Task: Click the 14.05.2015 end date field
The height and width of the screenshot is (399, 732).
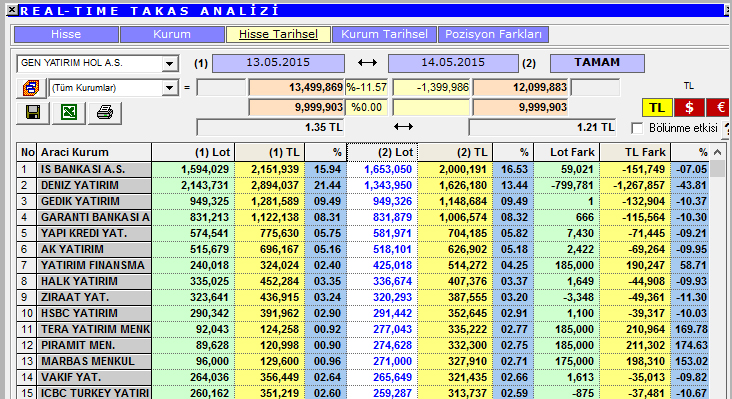Action: 453,63
